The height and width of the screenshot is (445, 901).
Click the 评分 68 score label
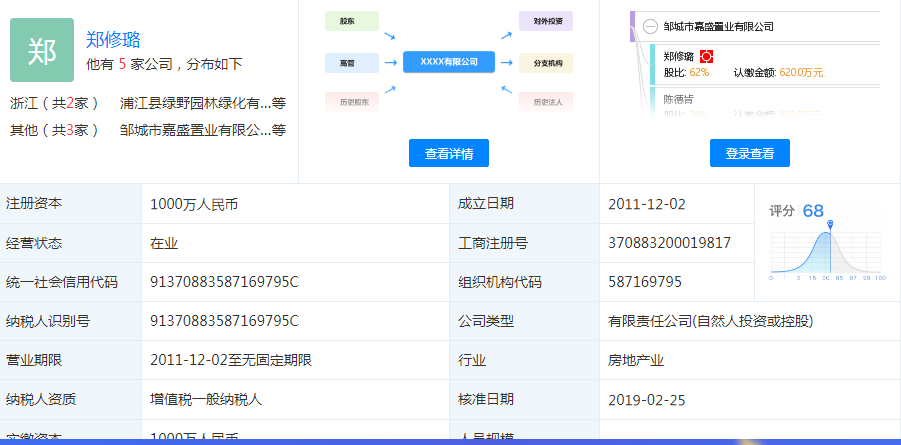[x=797, y=210]
